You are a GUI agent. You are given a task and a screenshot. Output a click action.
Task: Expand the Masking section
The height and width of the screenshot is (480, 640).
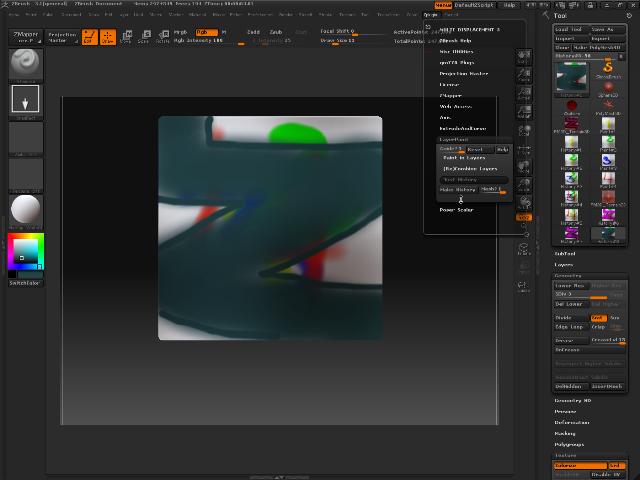coord(565,433)
